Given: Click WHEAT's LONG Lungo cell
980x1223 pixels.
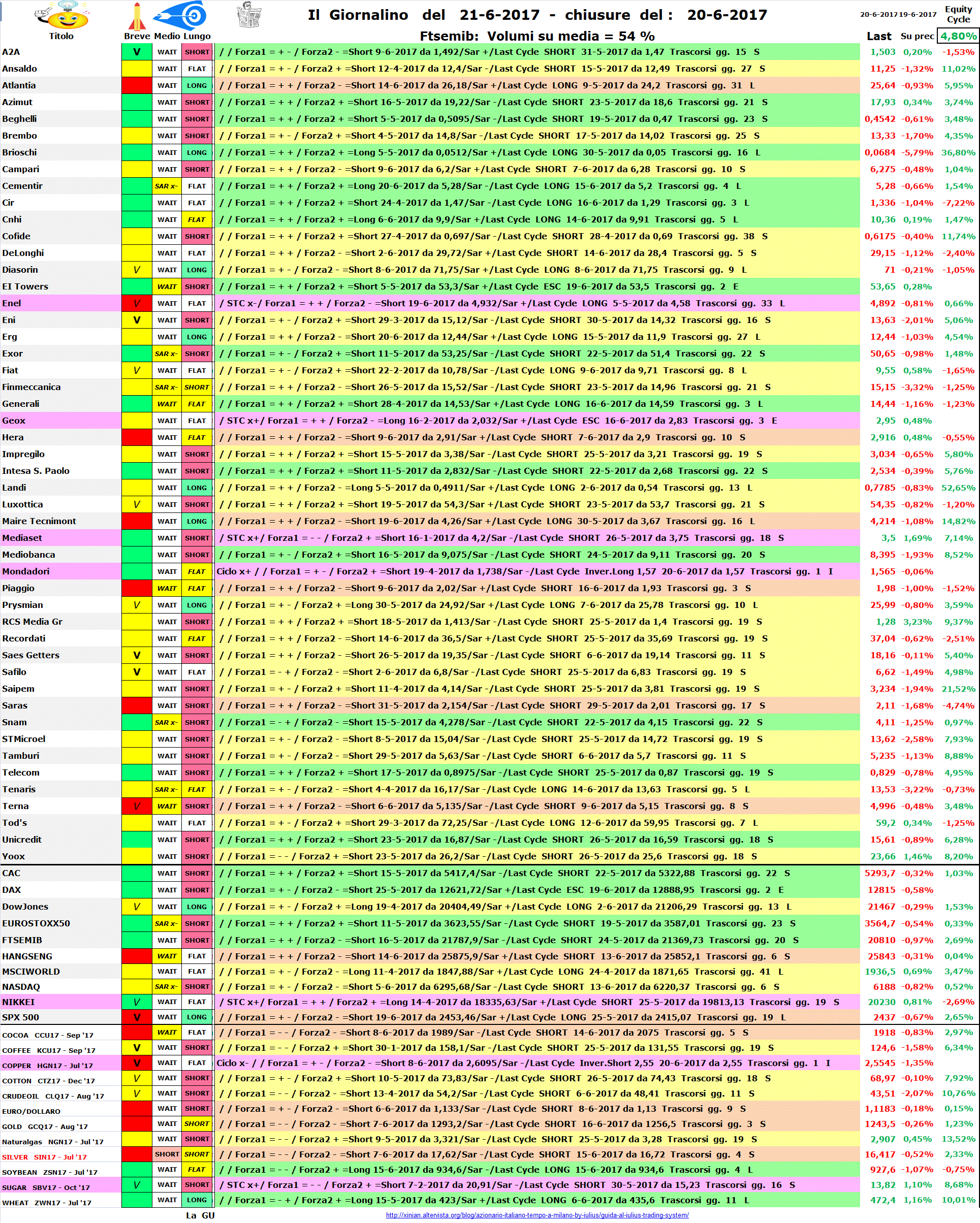Looking at the screenshot, I should point(197,1200).
